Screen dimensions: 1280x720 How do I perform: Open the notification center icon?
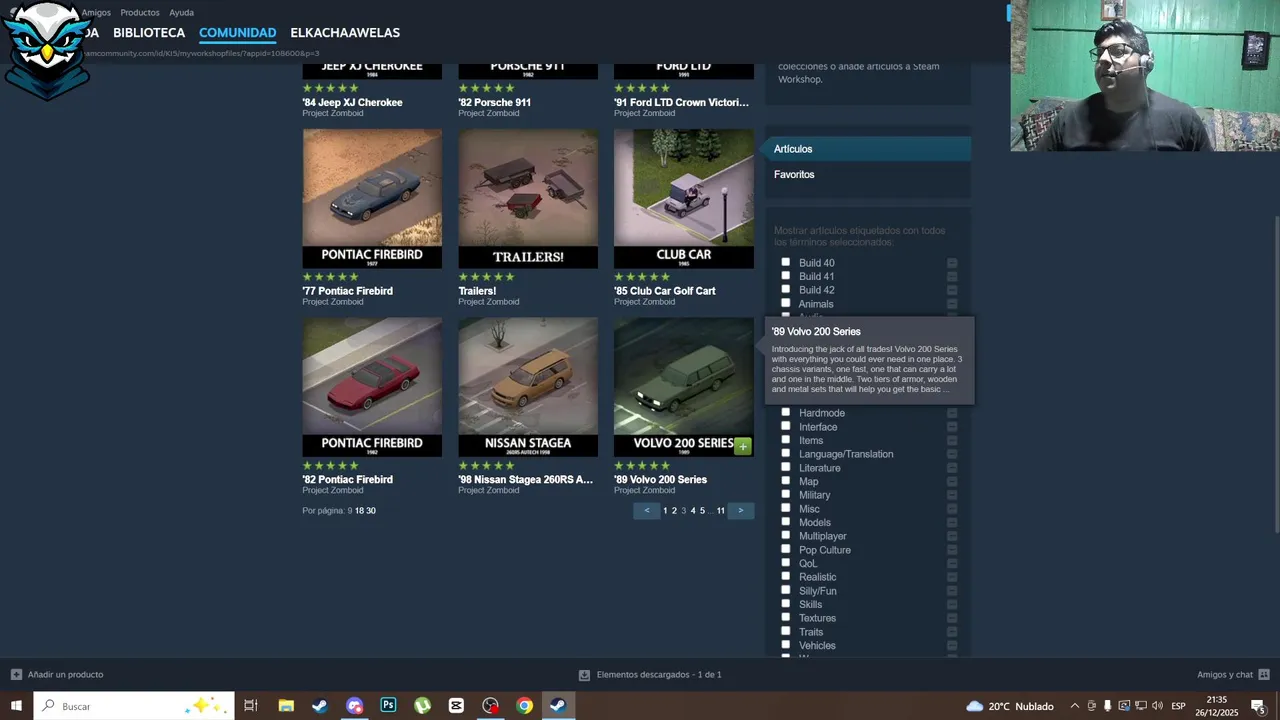click(x=1258, y=706)
